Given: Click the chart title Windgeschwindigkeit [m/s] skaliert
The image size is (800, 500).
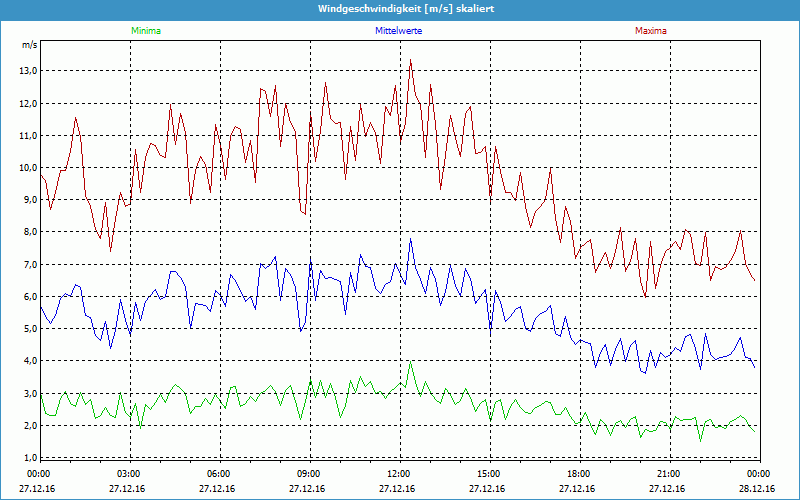Looking at the screenshot, I should [406, 9].
